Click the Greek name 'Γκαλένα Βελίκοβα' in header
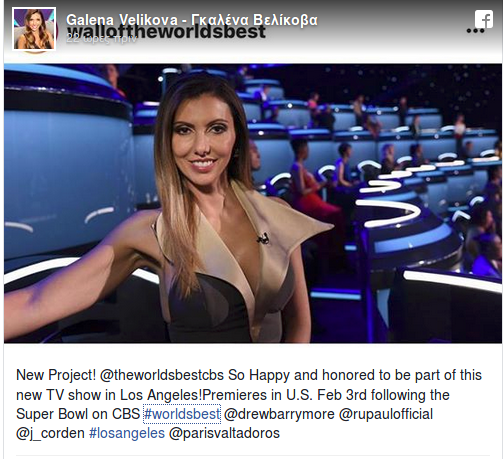The width and height of the screenshot is (504, 459). tap(254, 20)
